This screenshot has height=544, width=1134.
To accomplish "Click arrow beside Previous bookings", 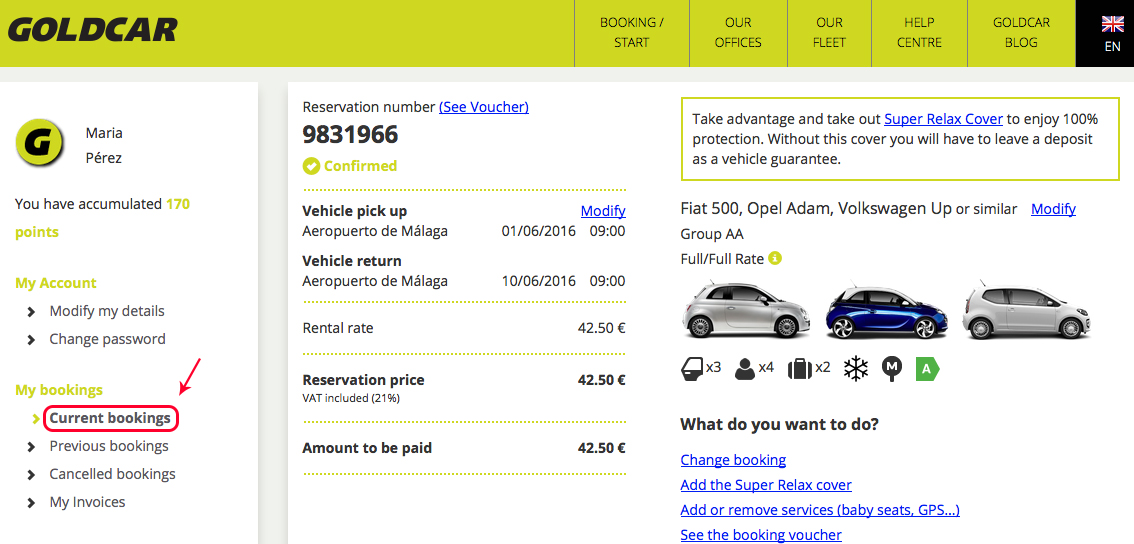I will (31, 447).
